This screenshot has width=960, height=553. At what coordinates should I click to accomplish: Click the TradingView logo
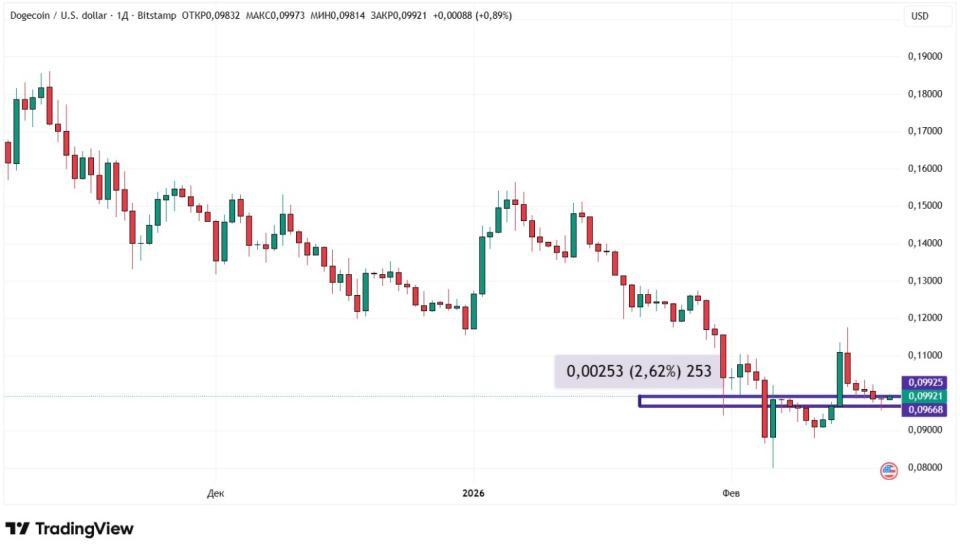69,529
